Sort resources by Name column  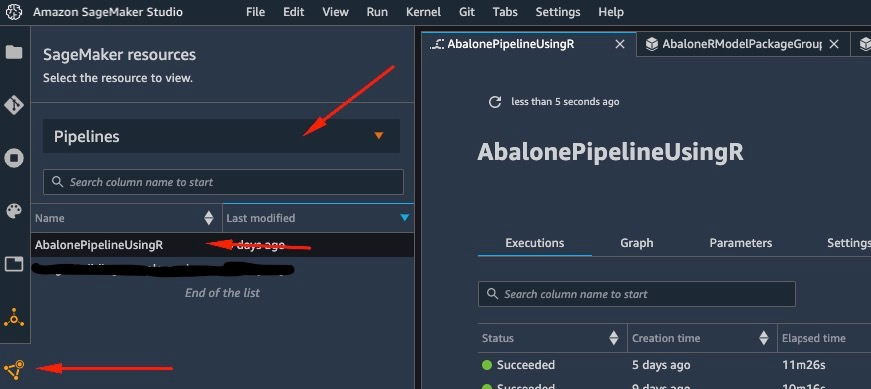click(x=208, y=218)
